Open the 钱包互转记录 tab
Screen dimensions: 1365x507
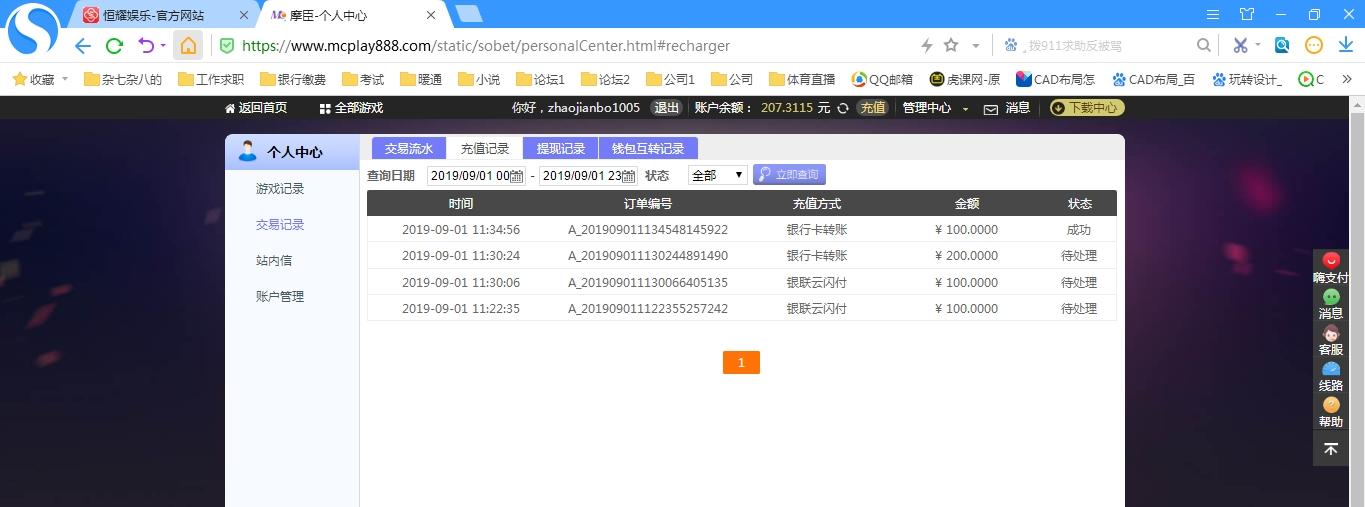648,149
